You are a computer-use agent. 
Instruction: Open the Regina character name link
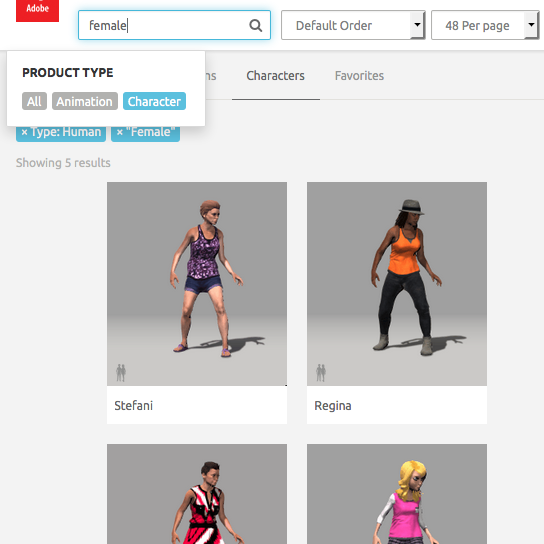[x=333, y=405]
